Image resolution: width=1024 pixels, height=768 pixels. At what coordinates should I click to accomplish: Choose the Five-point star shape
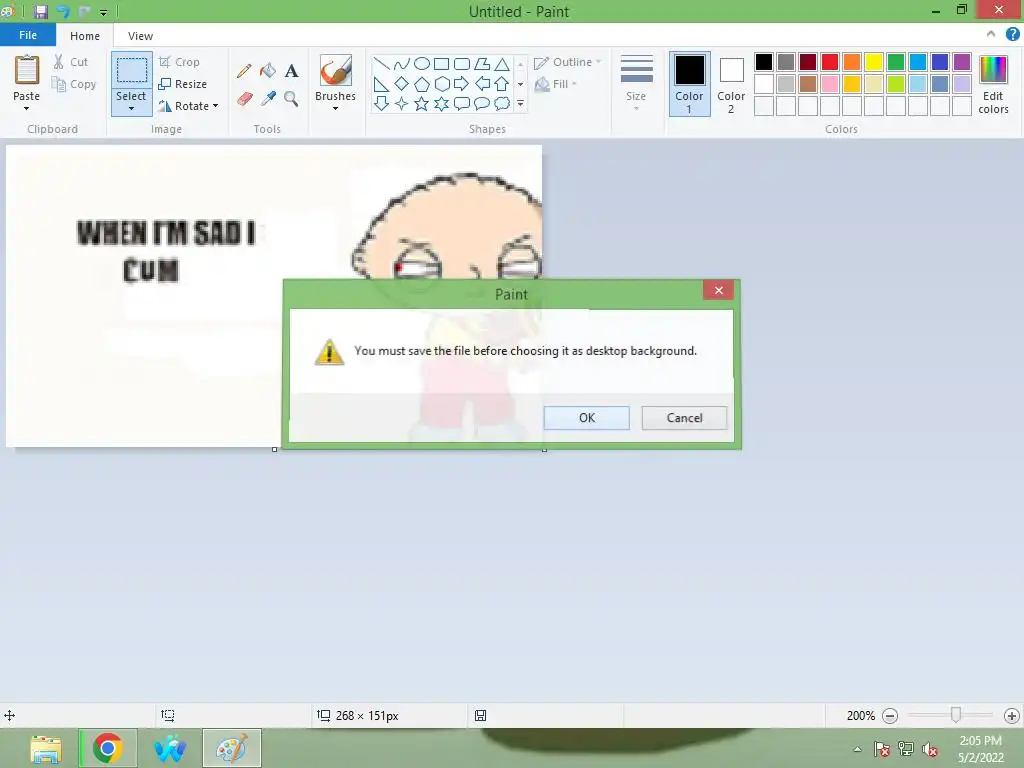click(422, 103)
